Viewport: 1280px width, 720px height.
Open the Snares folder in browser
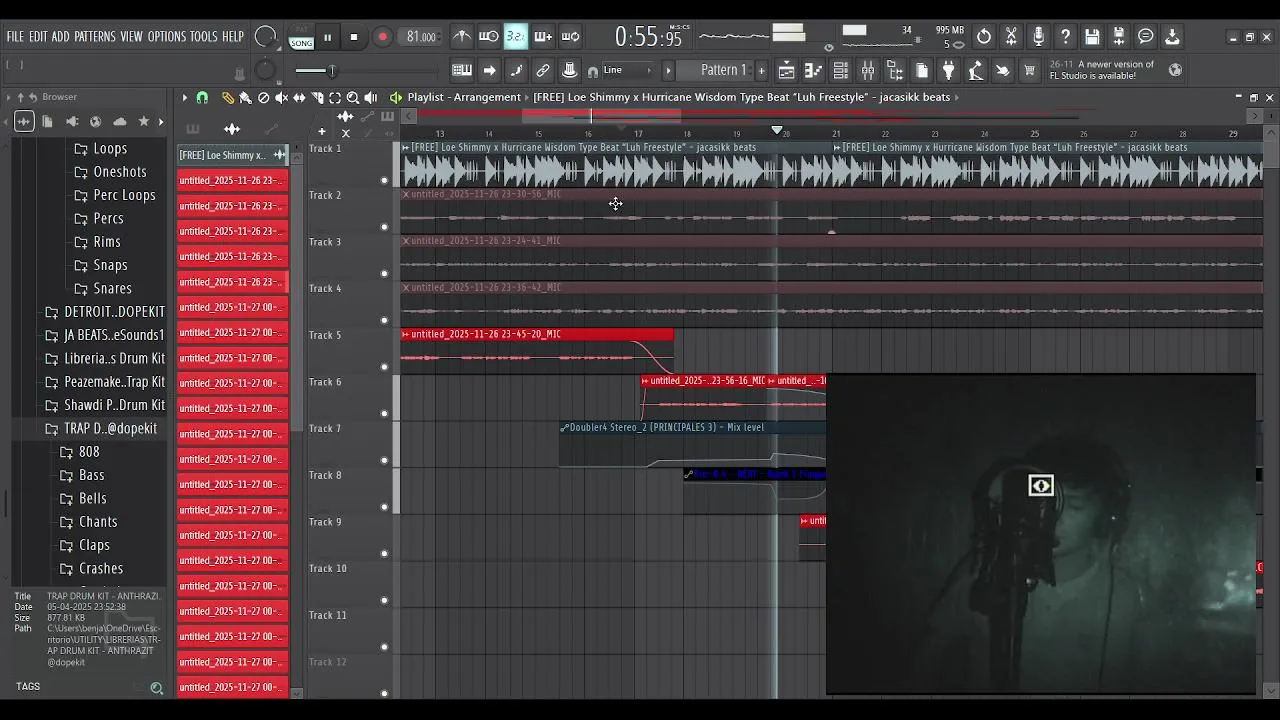point(103,288)
